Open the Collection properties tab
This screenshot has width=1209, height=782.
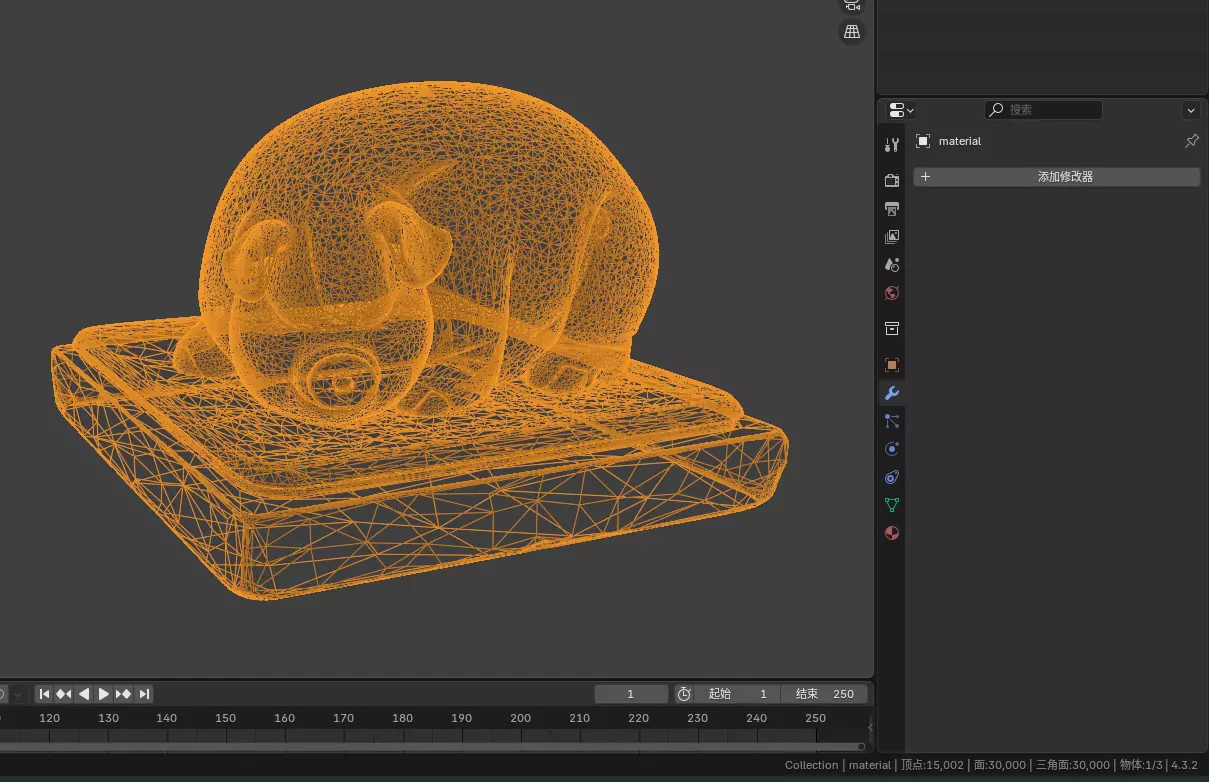pyautogui.click(x=892, y=329)
